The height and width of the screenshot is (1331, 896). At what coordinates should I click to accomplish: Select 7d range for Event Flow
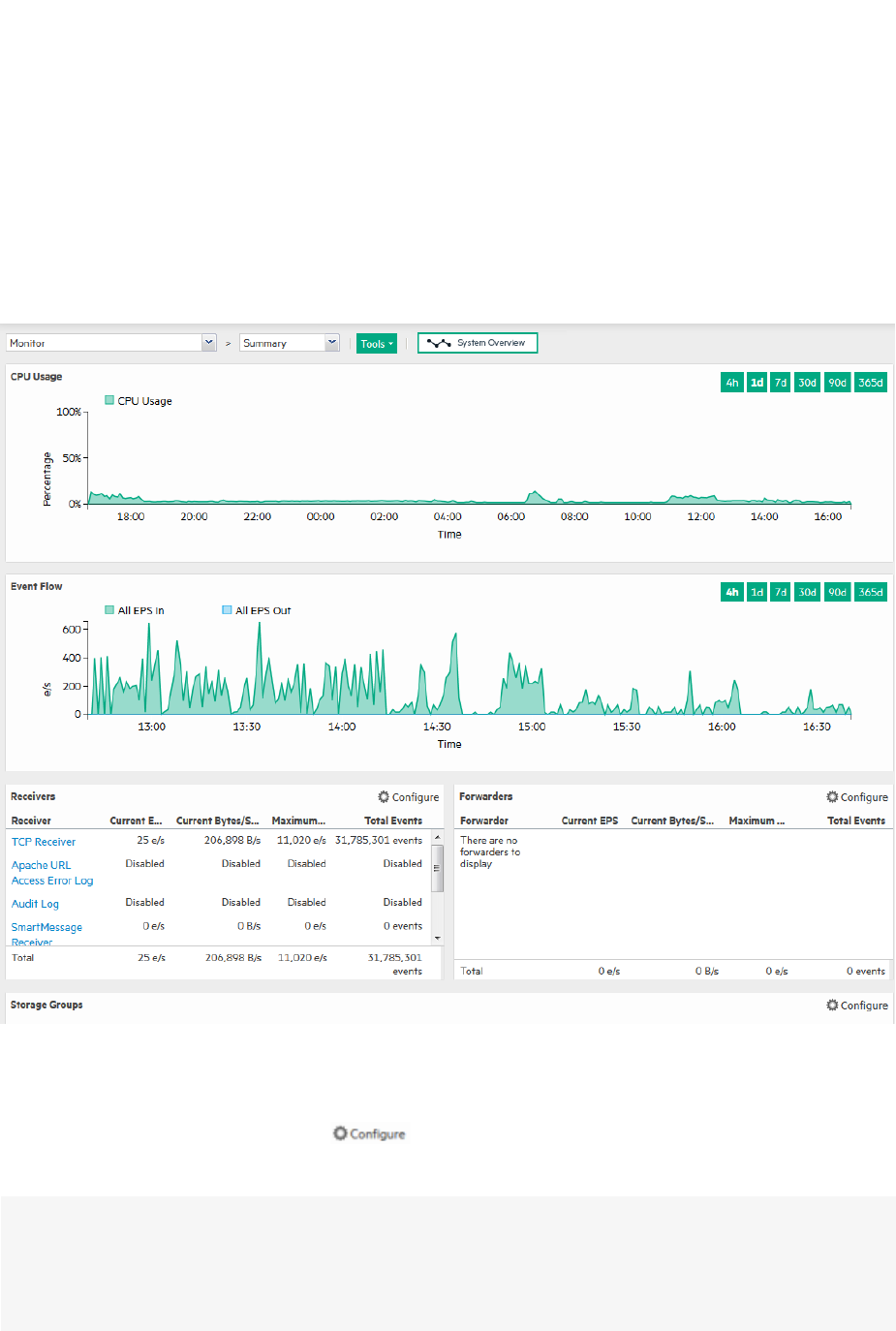click(x=781, y=592)
